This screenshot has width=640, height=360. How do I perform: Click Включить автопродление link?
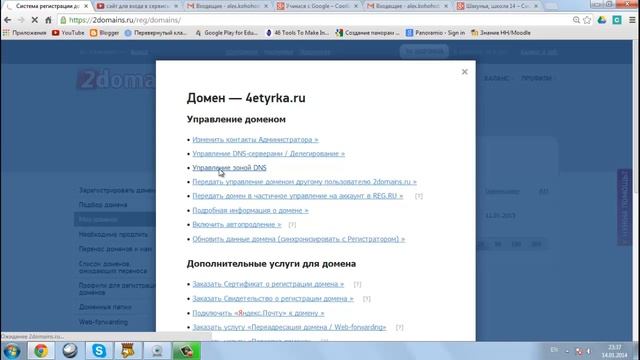(237, 224)
